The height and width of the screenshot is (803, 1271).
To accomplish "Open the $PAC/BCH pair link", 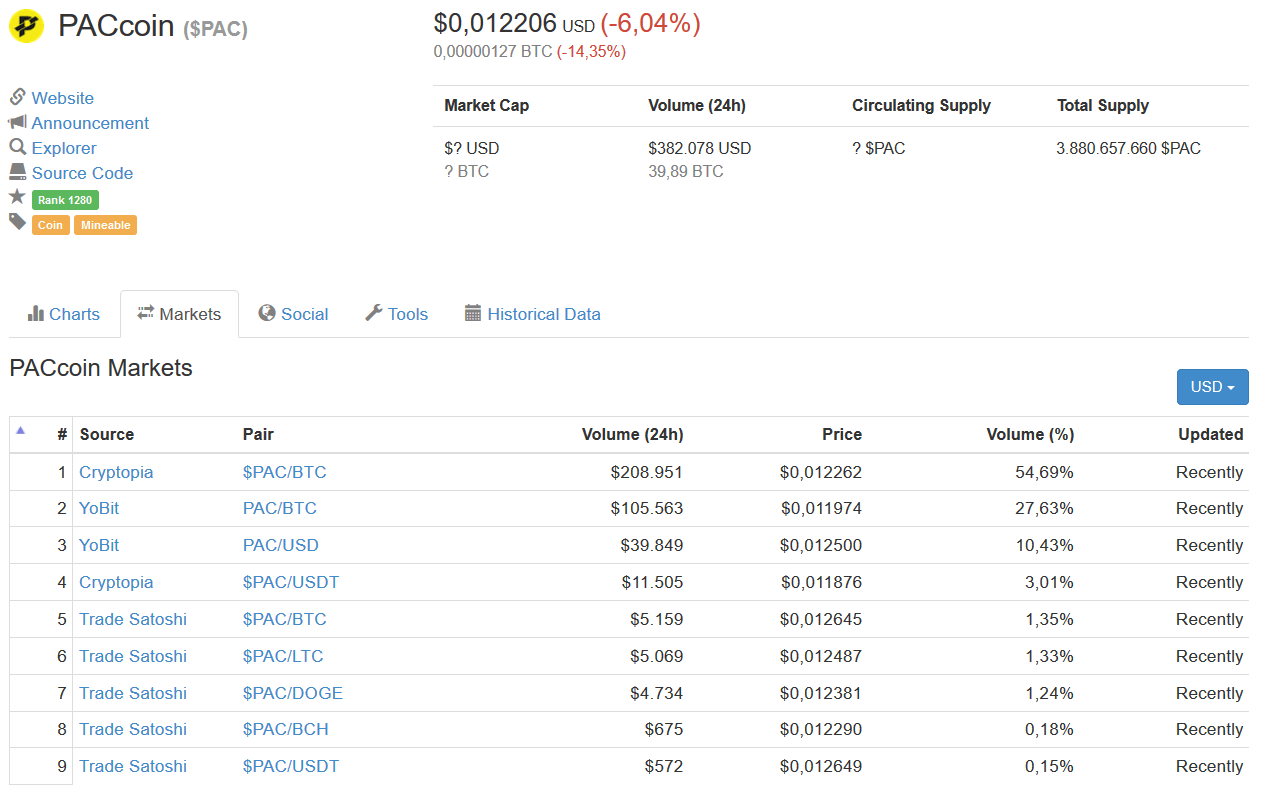I will [286, 729].
